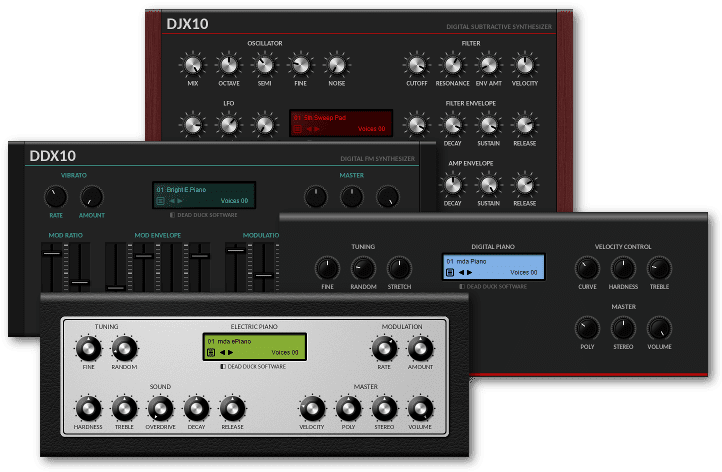
Task: Select previous preset arrow in Electric Piano display
Action: point(222,353)
